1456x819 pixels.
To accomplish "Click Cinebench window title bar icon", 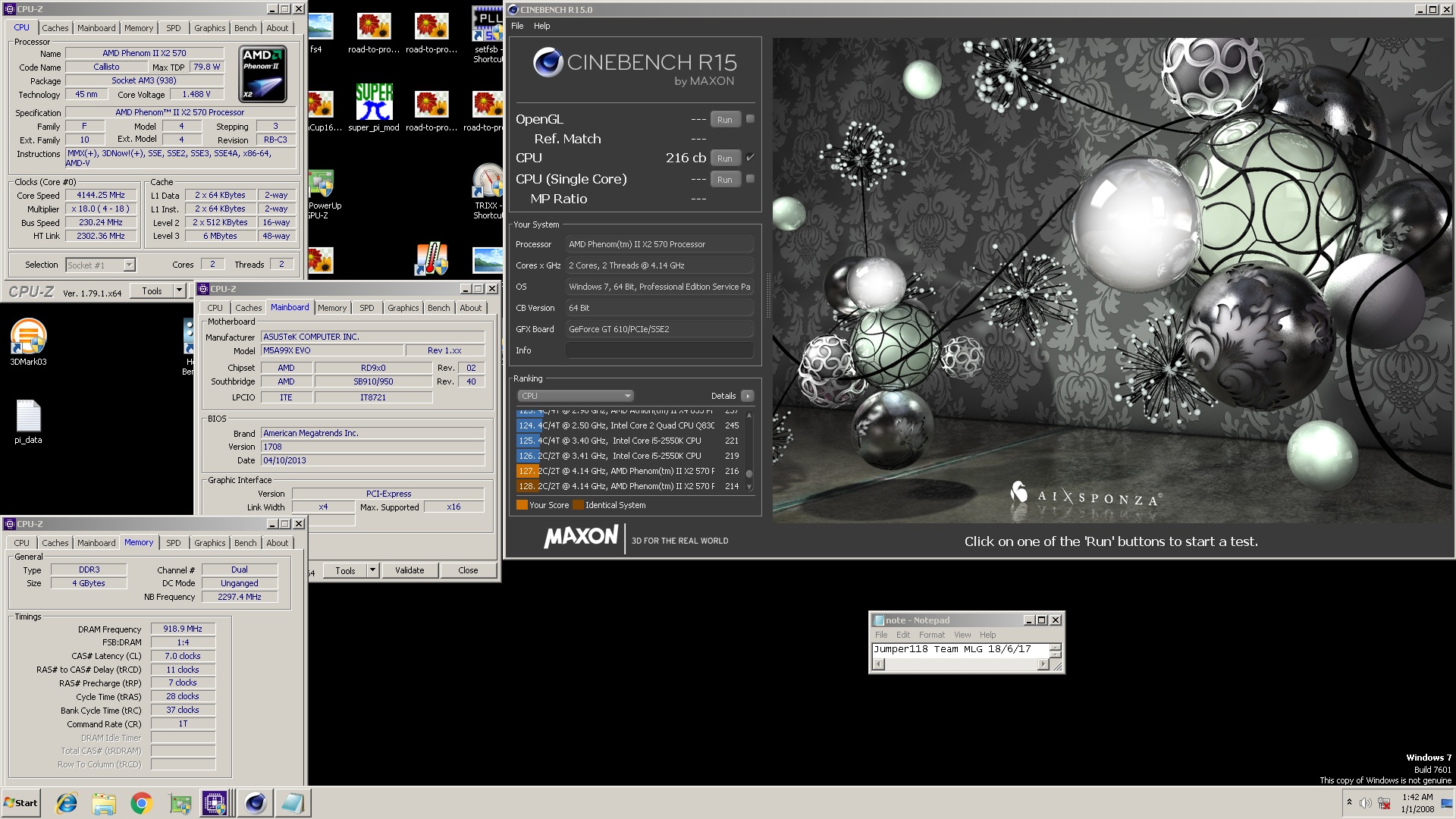I will coord(513,10).
